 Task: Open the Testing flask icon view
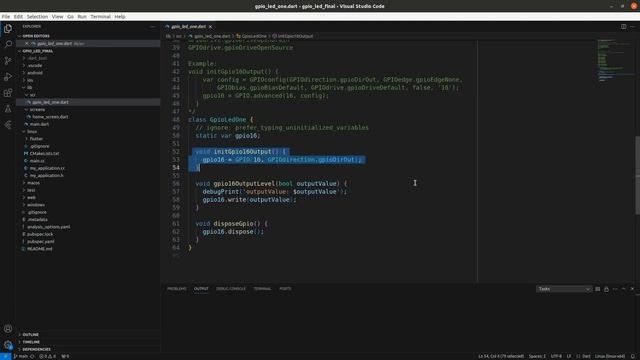pos(8,109)
